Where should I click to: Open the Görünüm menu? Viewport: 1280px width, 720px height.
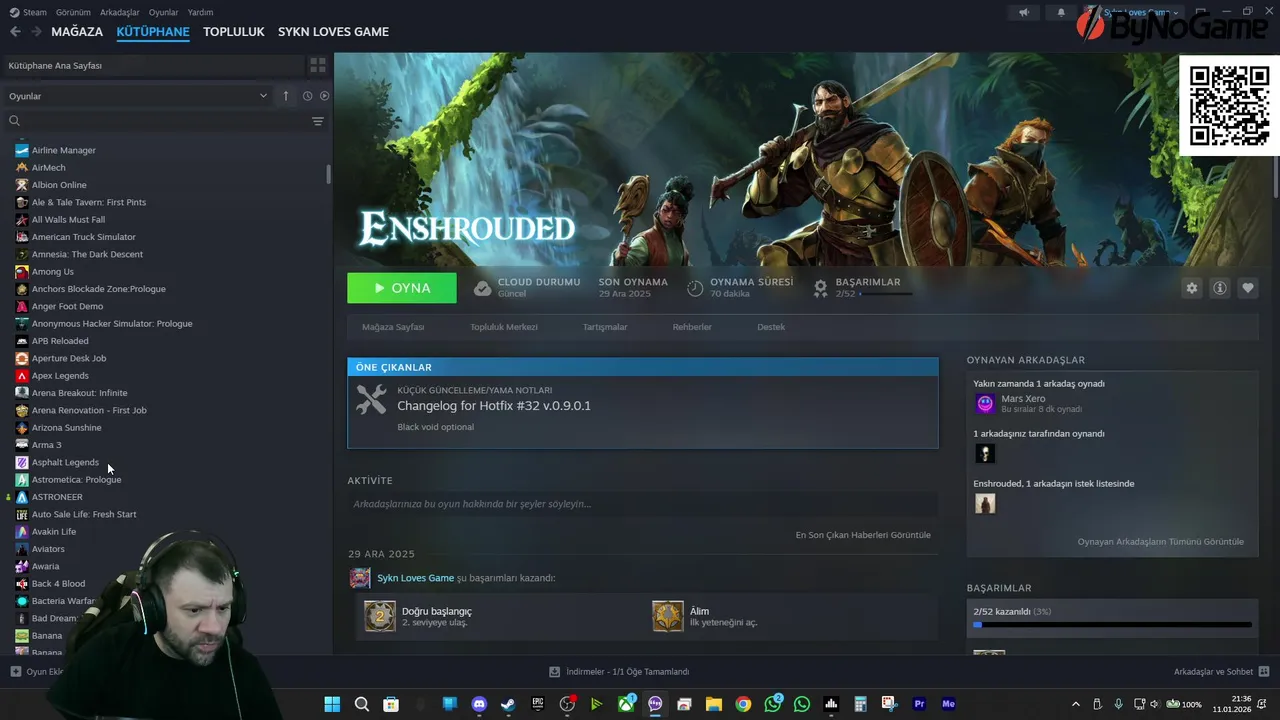73,12
